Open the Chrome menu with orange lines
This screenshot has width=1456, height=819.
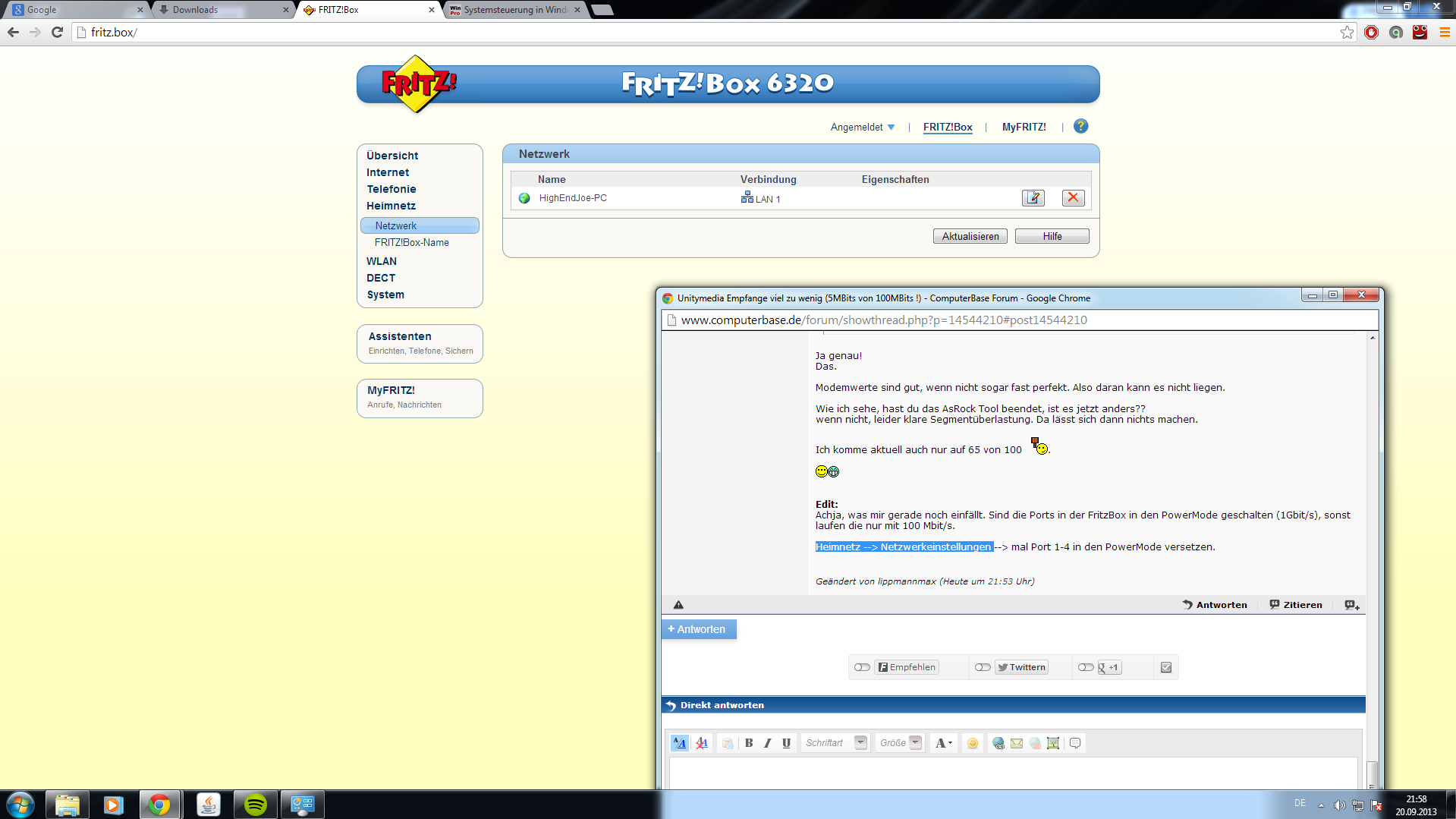pyautogui.click(x=1444, y=33)
